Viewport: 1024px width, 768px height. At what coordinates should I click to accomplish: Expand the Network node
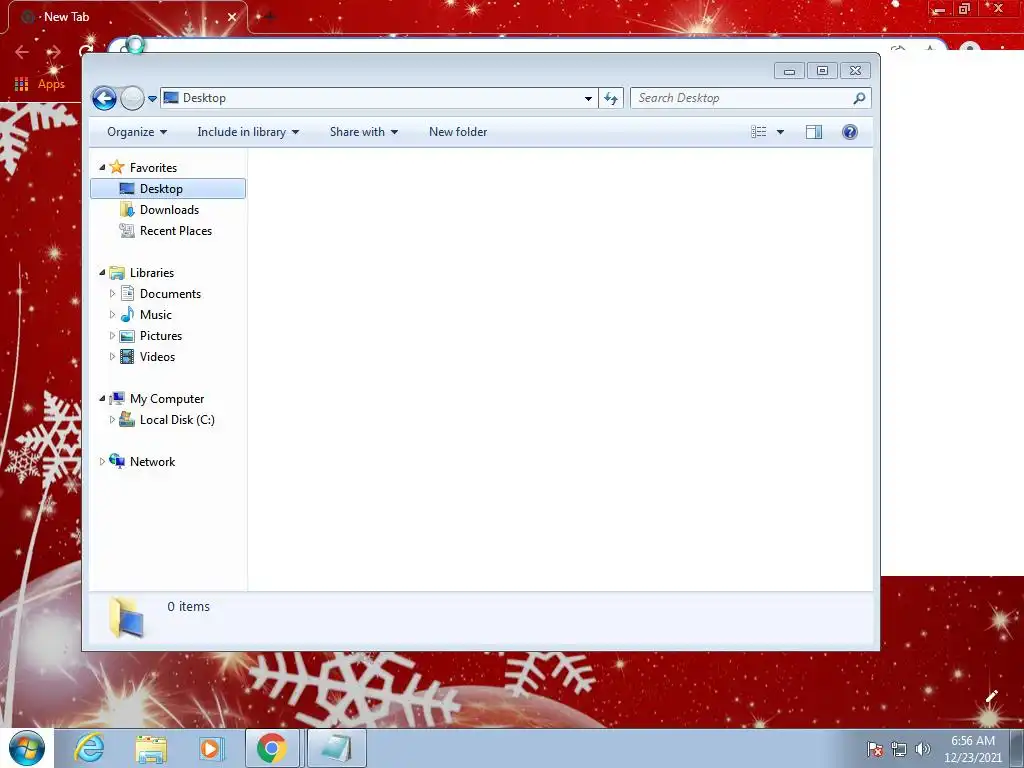[102, 462]
